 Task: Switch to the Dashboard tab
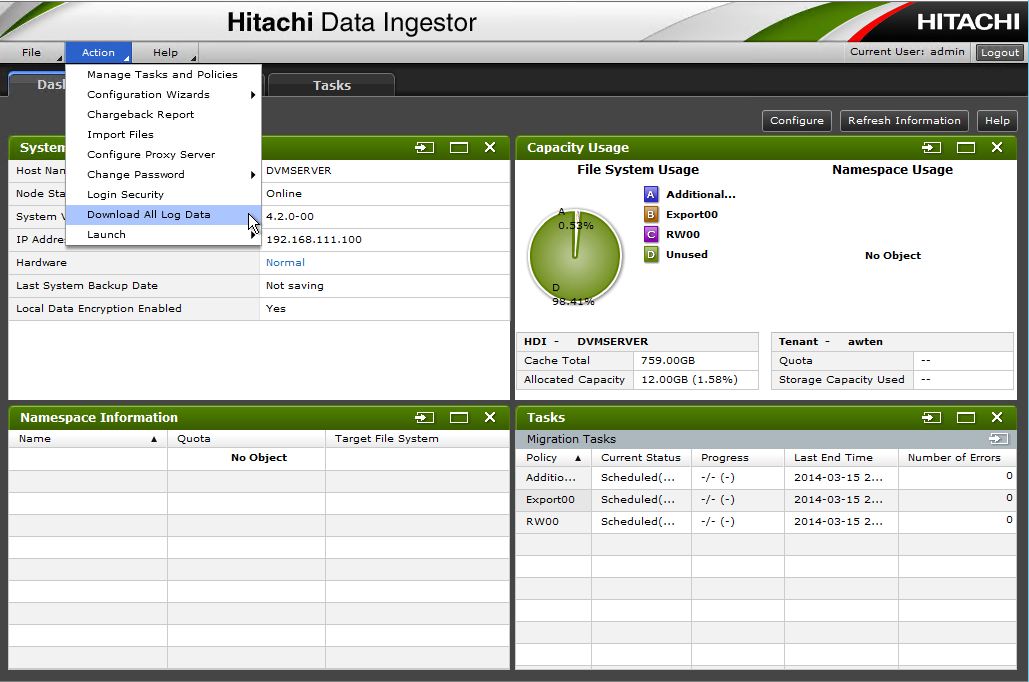37,85
